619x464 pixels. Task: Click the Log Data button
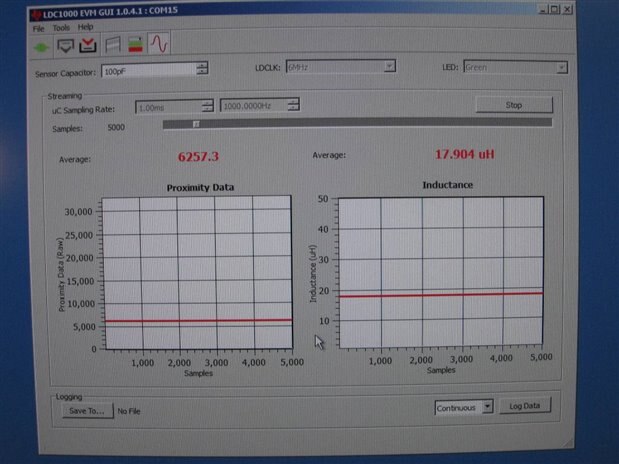click(524, 406)
